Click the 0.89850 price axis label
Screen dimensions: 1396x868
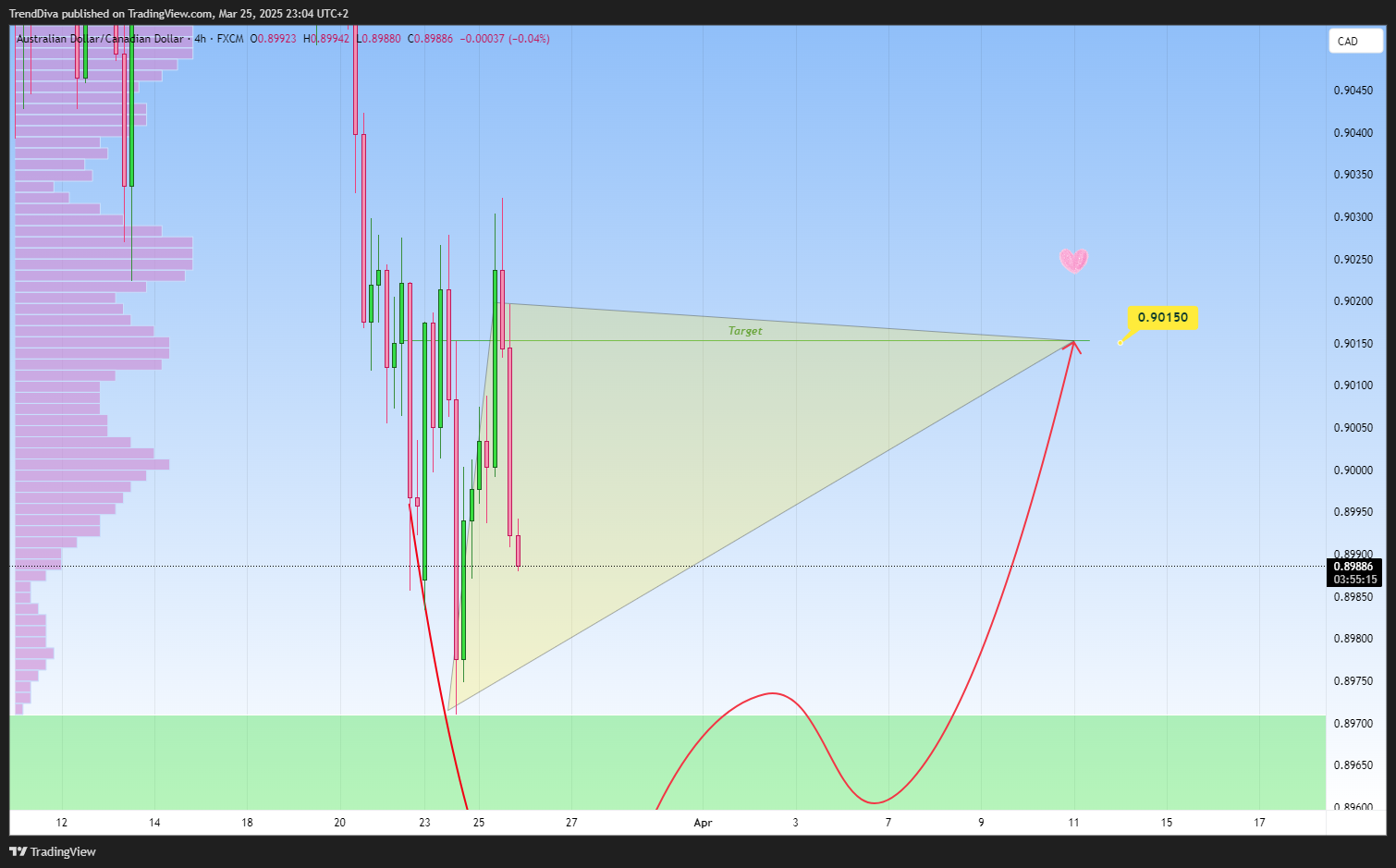(1353, 597)
